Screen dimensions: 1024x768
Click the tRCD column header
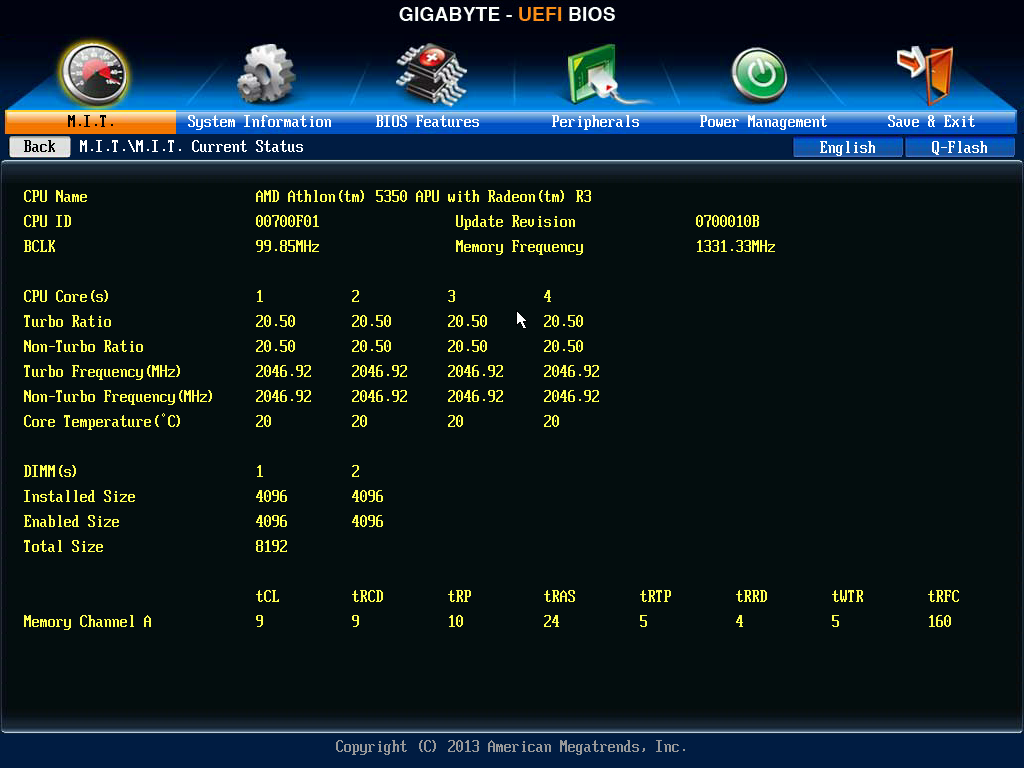coord(367,596)
